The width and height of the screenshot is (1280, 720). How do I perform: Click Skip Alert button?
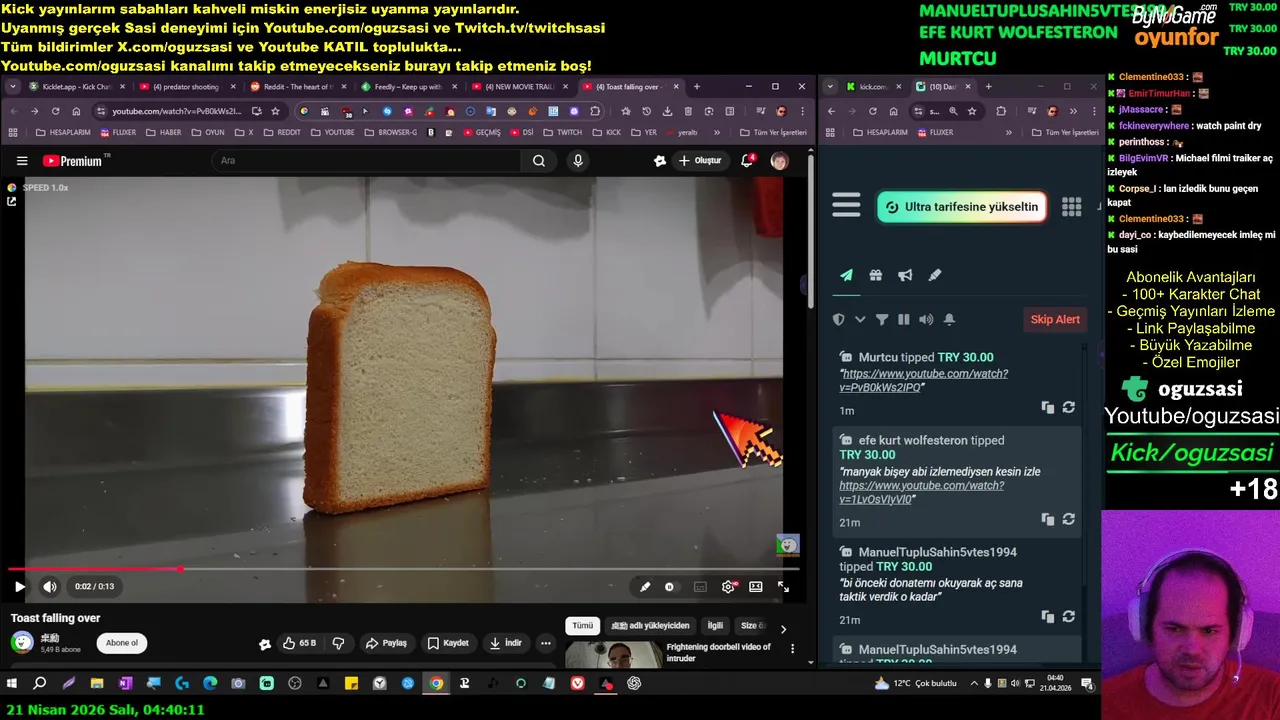[x=1055, y=319]
